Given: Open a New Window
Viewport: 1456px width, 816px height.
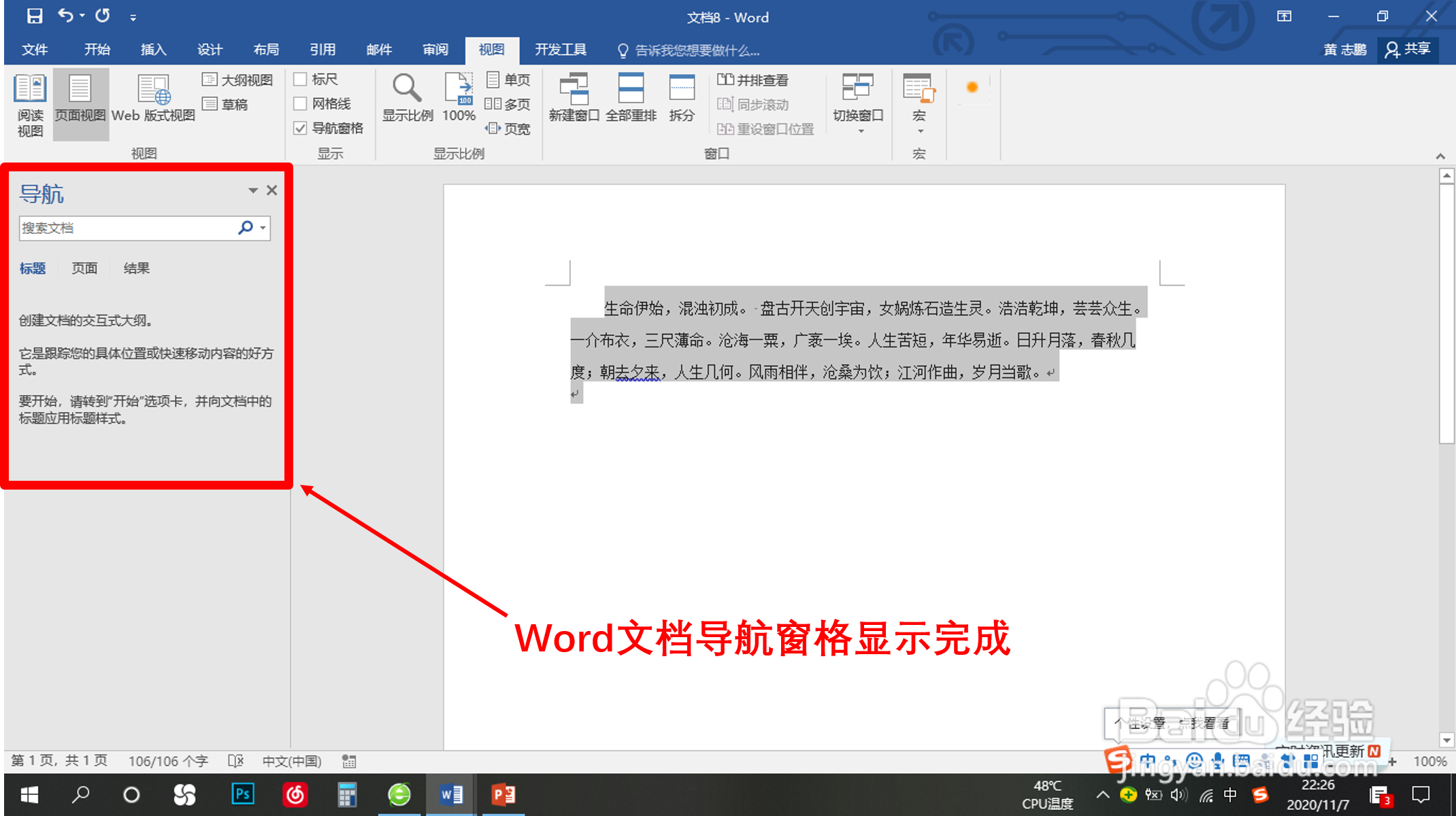Looking at the screenshot, I should [x=574, y=97].
